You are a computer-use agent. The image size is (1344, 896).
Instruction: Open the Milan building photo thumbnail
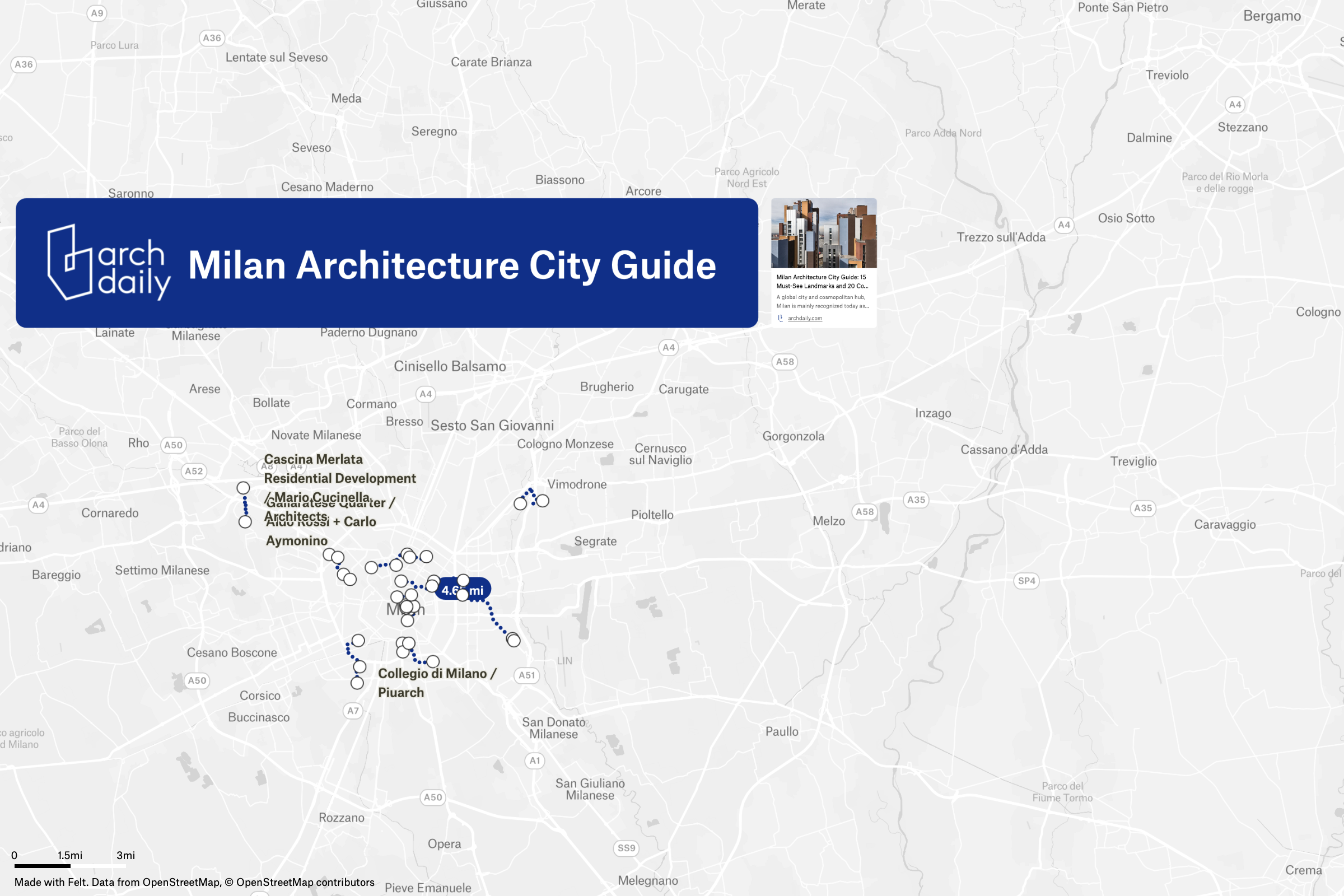click(x=823, y=233)
